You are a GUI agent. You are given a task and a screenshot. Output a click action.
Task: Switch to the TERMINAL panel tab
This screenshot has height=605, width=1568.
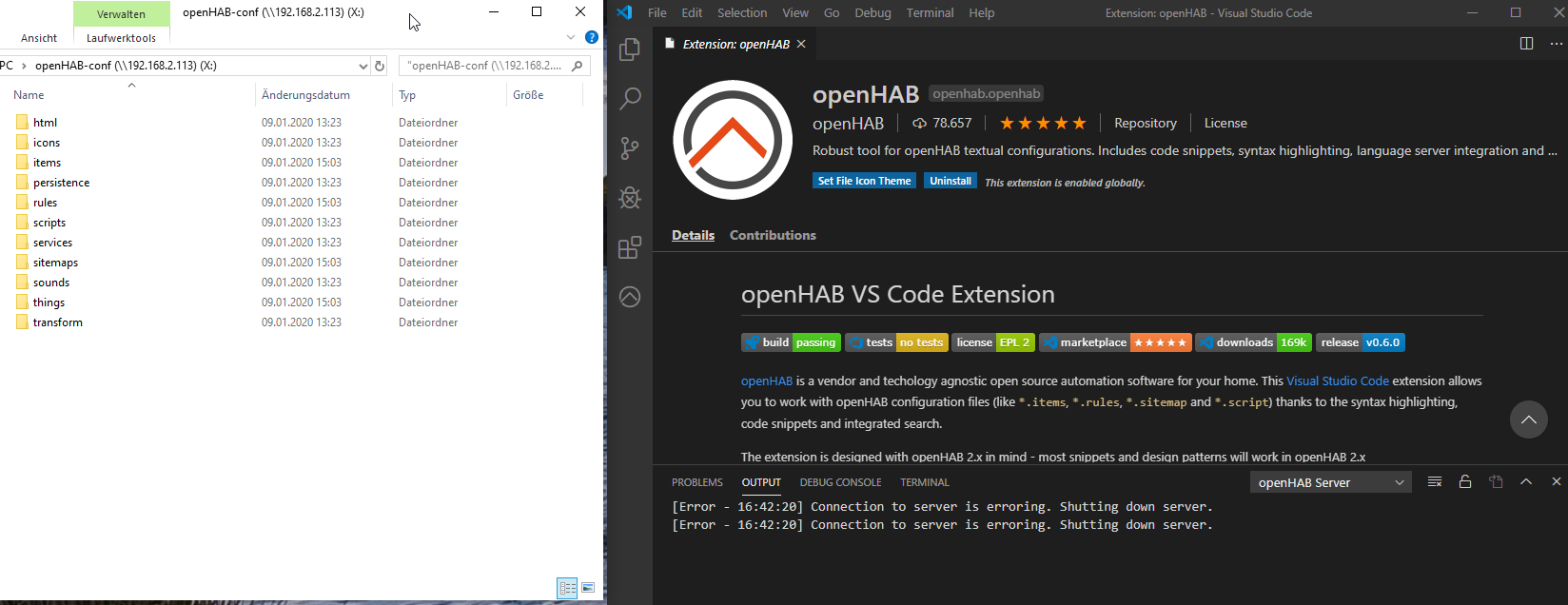click(x=925, y=482)
